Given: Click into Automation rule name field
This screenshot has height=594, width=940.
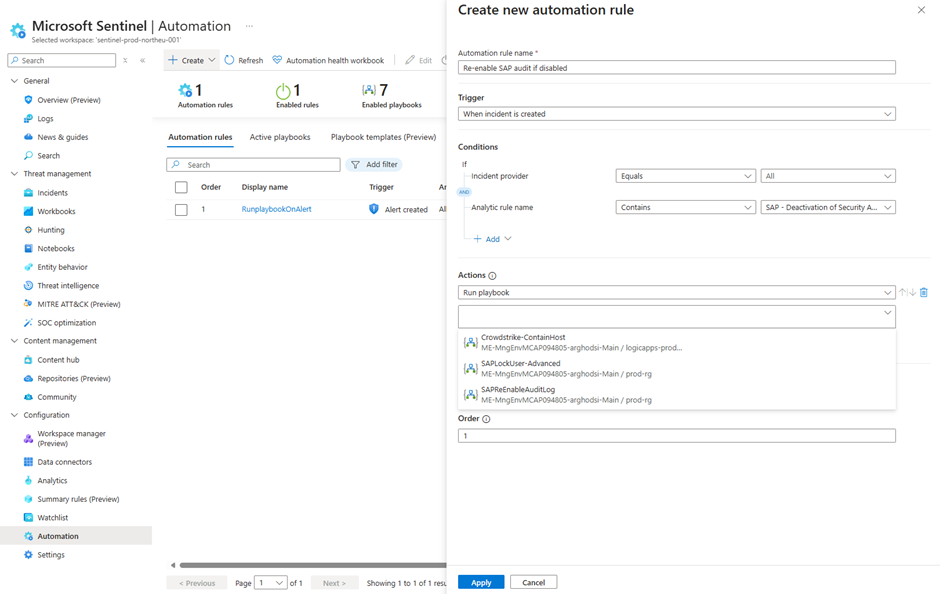Looking at the screenshot, I should 677,68.
